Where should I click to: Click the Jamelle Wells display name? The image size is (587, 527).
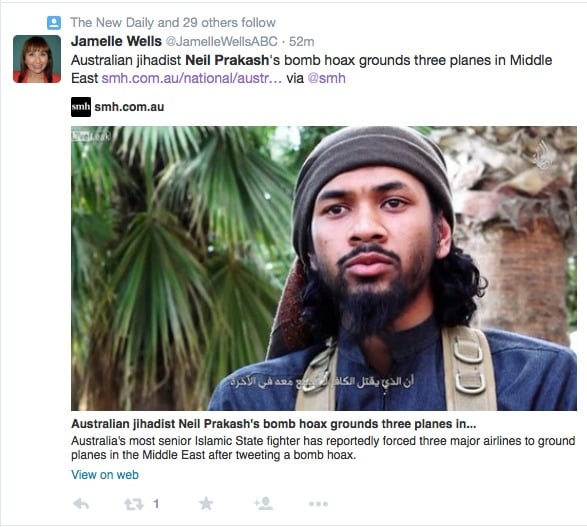116,41
